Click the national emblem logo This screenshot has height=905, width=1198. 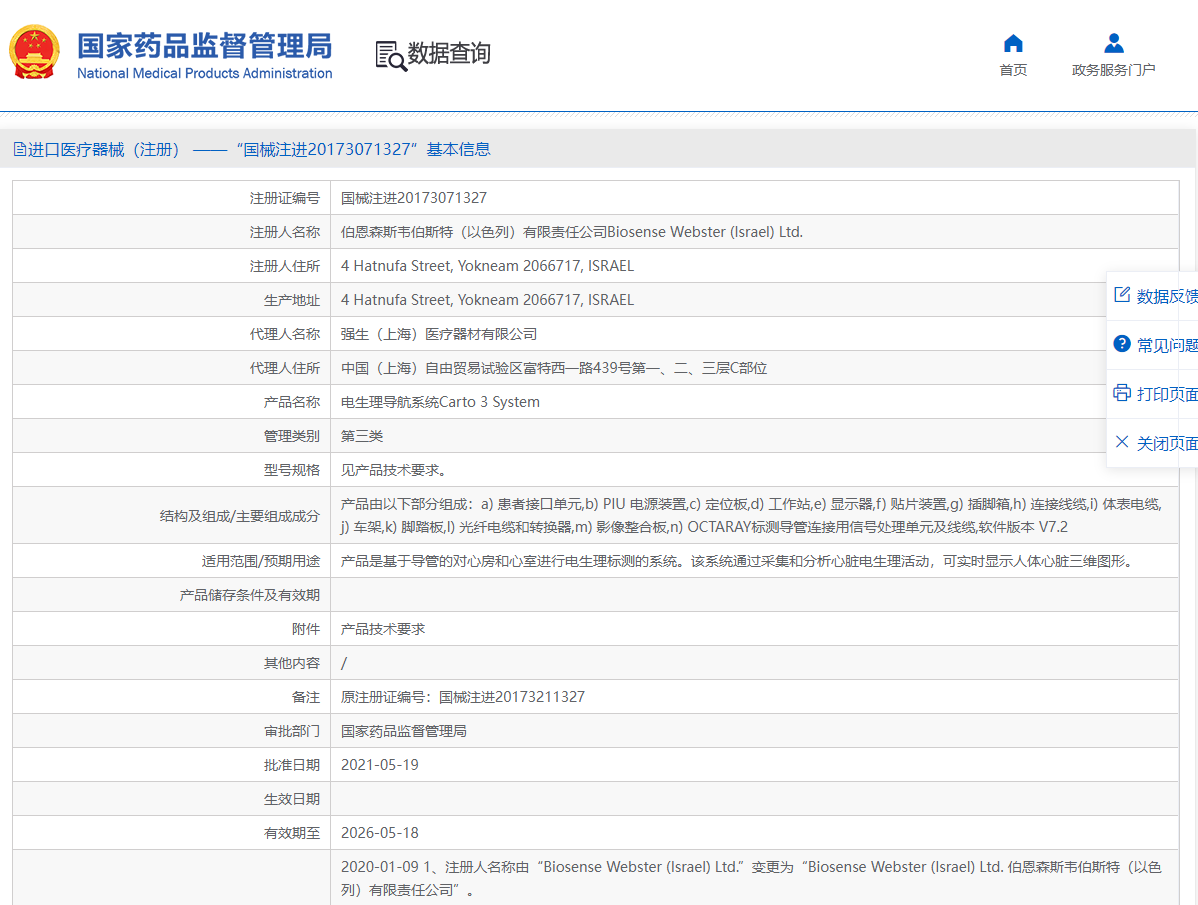point(34,52)
